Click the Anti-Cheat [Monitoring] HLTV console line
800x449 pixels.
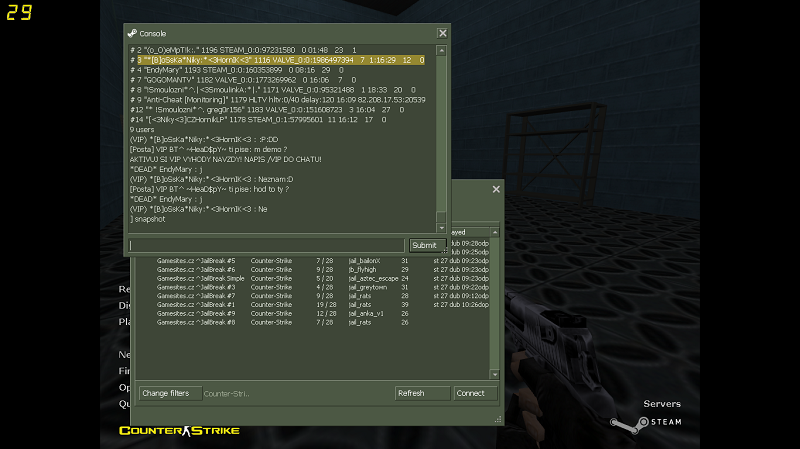click(278, 100)
